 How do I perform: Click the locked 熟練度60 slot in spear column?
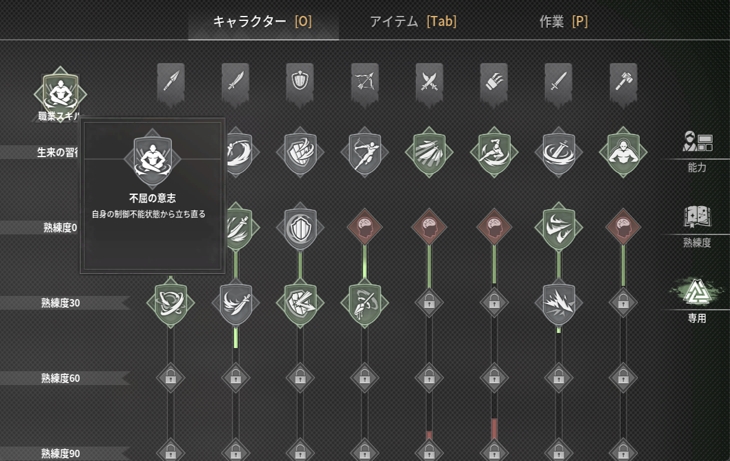[170, 378]
